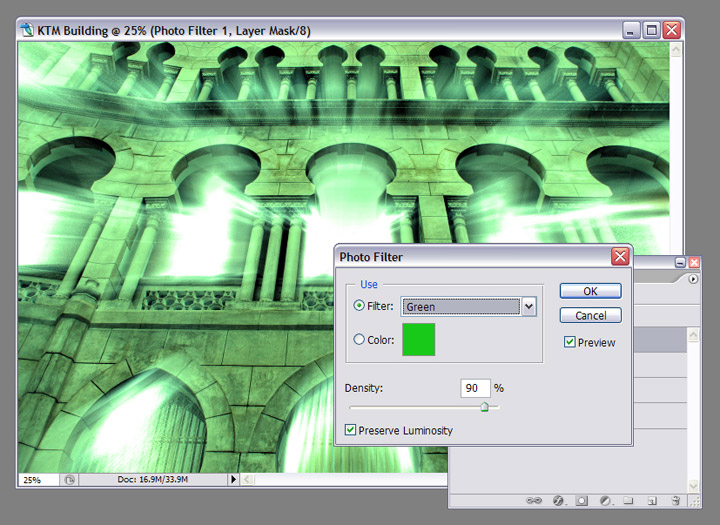Screen dimensions: 720x525
Task: Add a layer mask via panel icon
Action: (581, 500)
